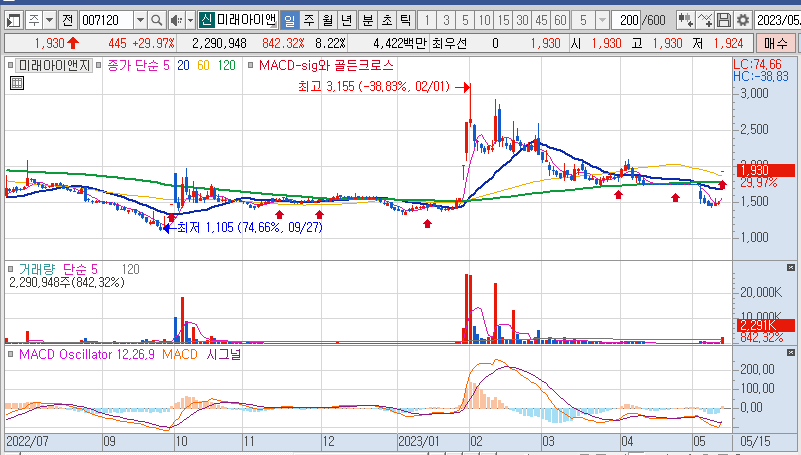Click the add candlestick chart icon

(685, 20)
